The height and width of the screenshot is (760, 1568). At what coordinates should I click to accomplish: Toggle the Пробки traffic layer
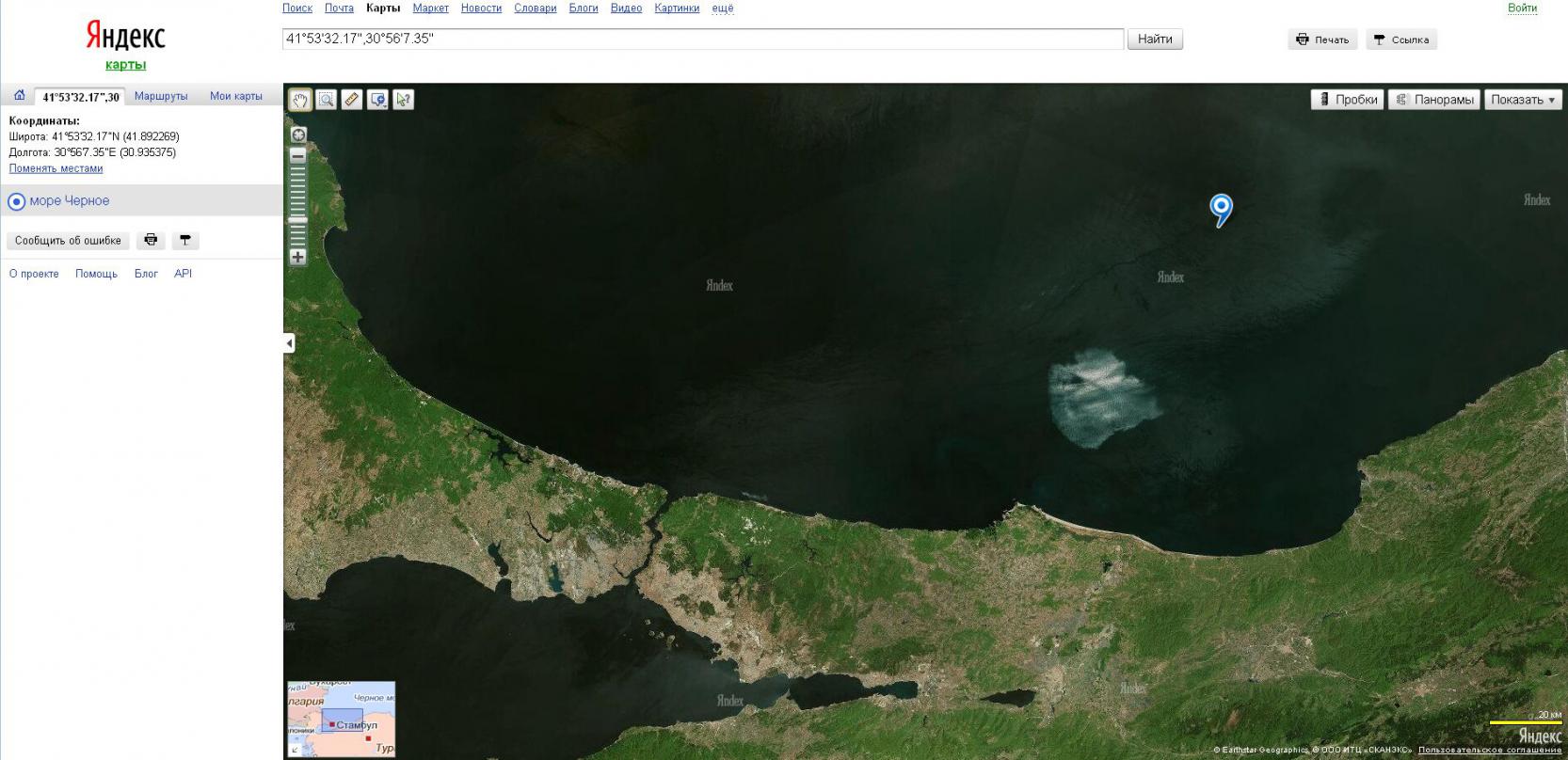(1347, 100)
